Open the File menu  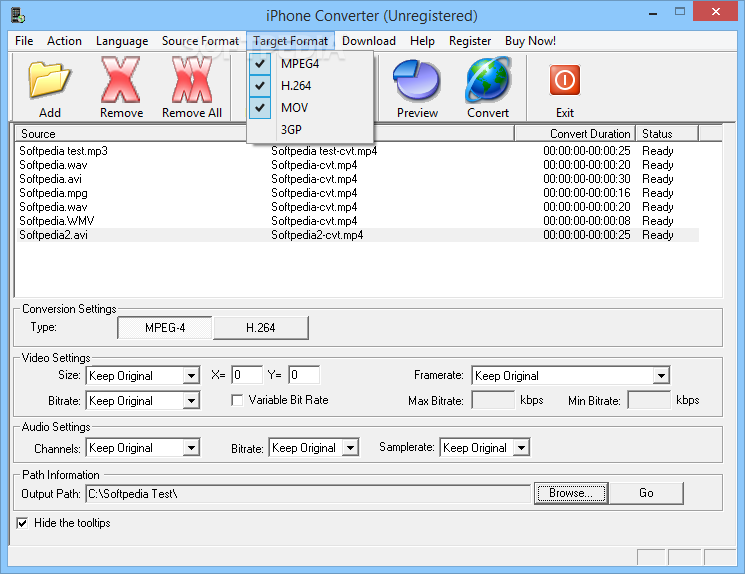(24, 41)
